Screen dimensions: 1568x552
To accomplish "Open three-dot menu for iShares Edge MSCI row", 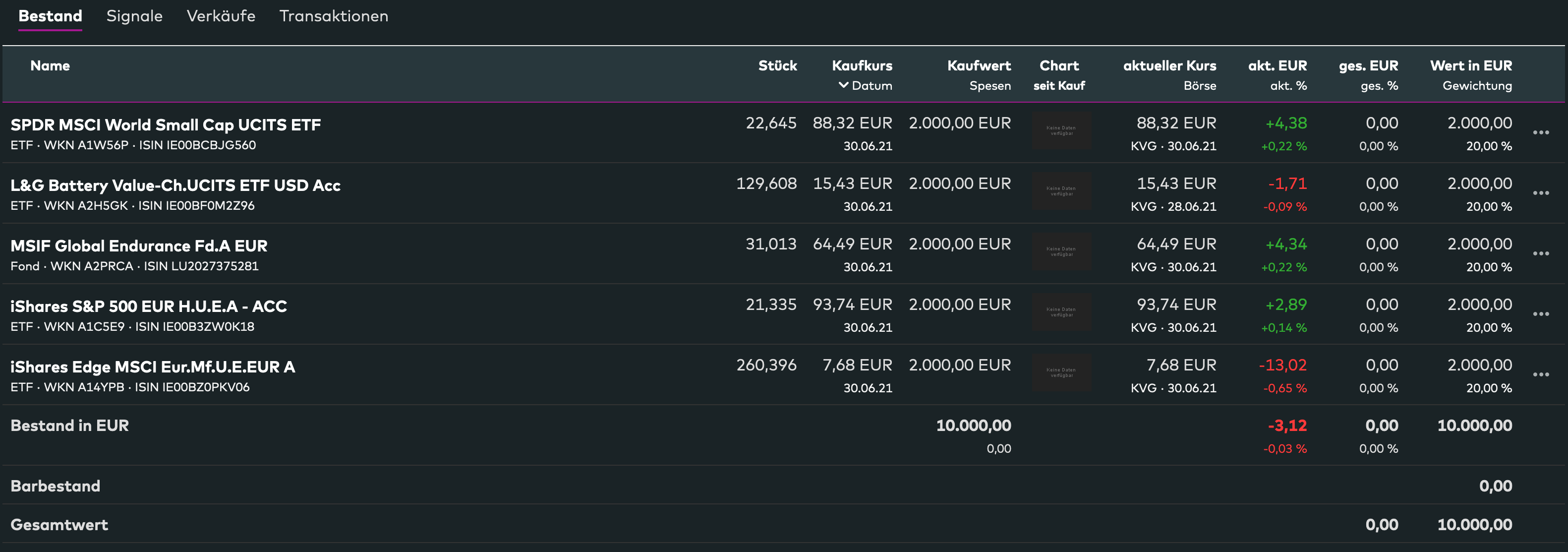I will click(1541, 374).
